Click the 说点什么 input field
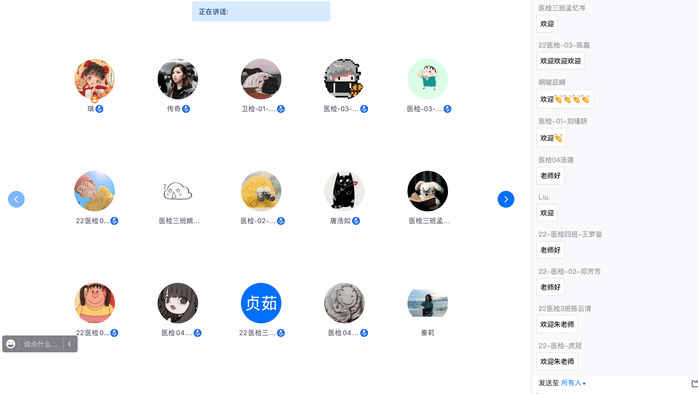This screenshot has width=698, height=394. click(41, 344)
